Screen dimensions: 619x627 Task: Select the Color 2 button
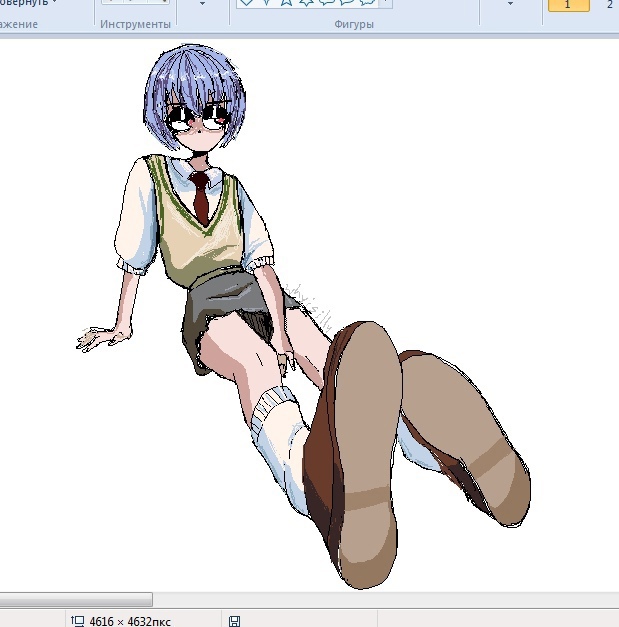click(609, 5)
